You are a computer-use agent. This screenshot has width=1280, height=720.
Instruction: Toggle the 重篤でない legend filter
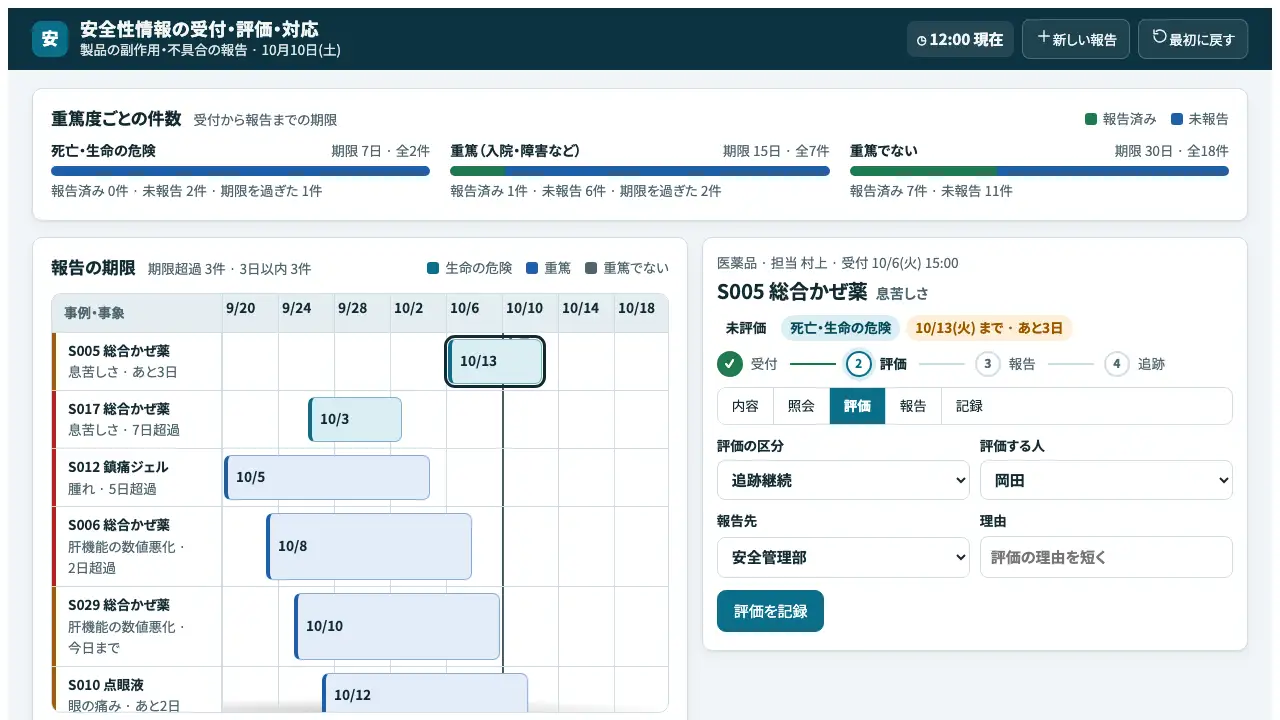[627, 268]
